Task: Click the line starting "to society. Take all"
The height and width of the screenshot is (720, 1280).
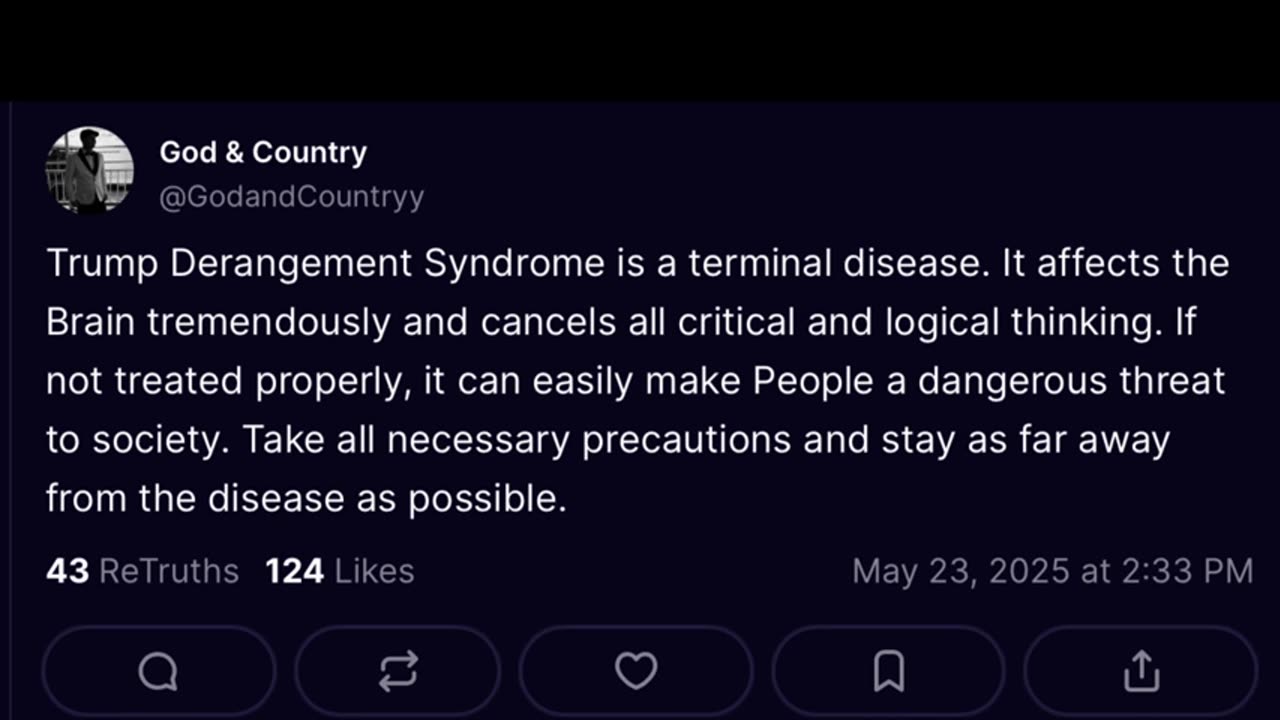Action: point(607,440)
